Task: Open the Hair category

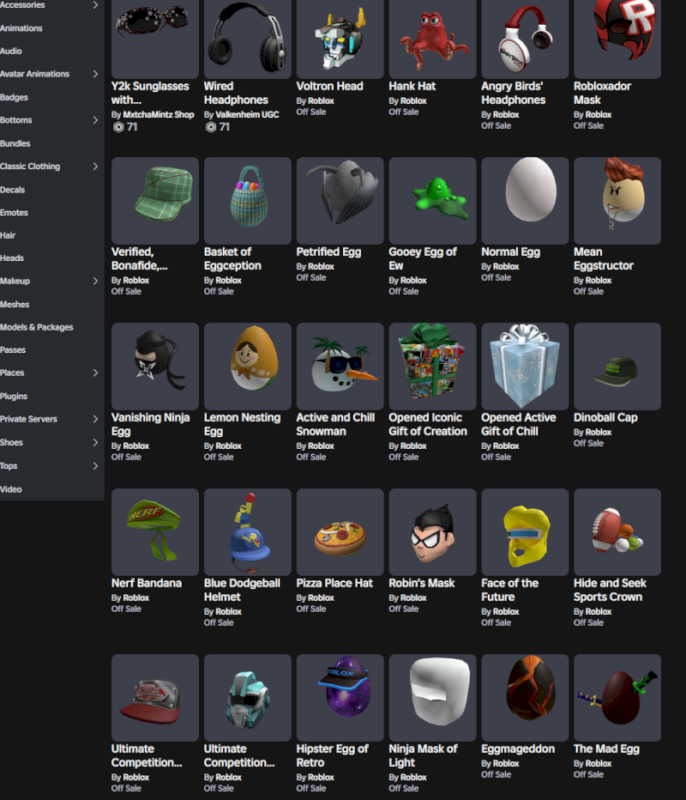Action: click(8, 235)
